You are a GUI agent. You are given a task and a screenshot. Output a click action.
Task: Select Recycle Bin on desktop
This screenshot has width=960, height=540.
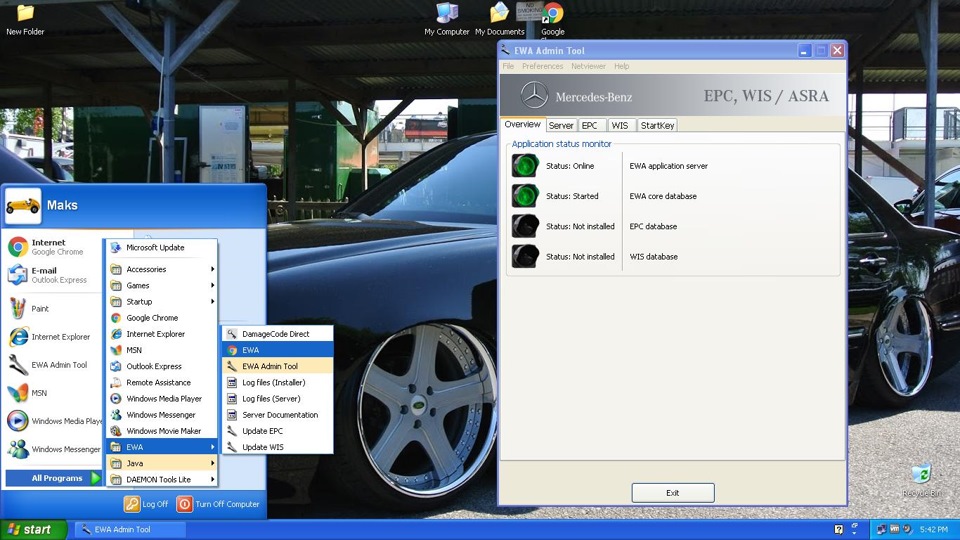point(921,481)
